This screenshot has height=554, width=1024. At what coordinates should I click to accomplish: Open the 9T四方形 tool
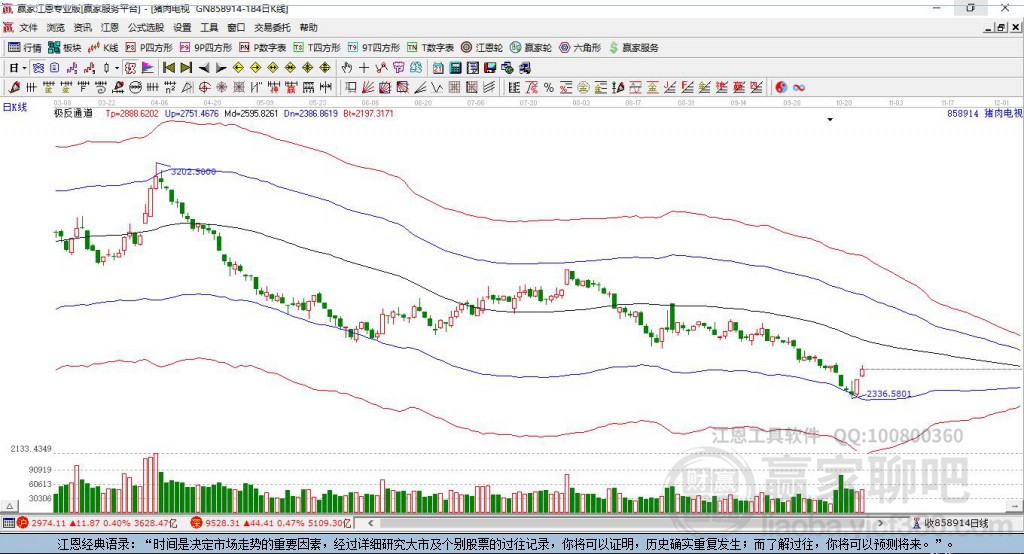click(374, 48)
